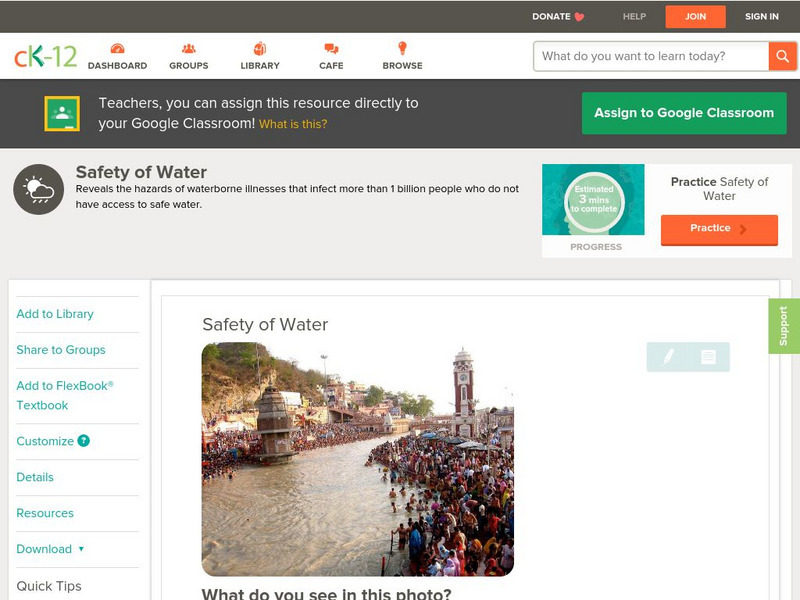Click Add to Library
800x600 pixels.
(x=55, y=314)
